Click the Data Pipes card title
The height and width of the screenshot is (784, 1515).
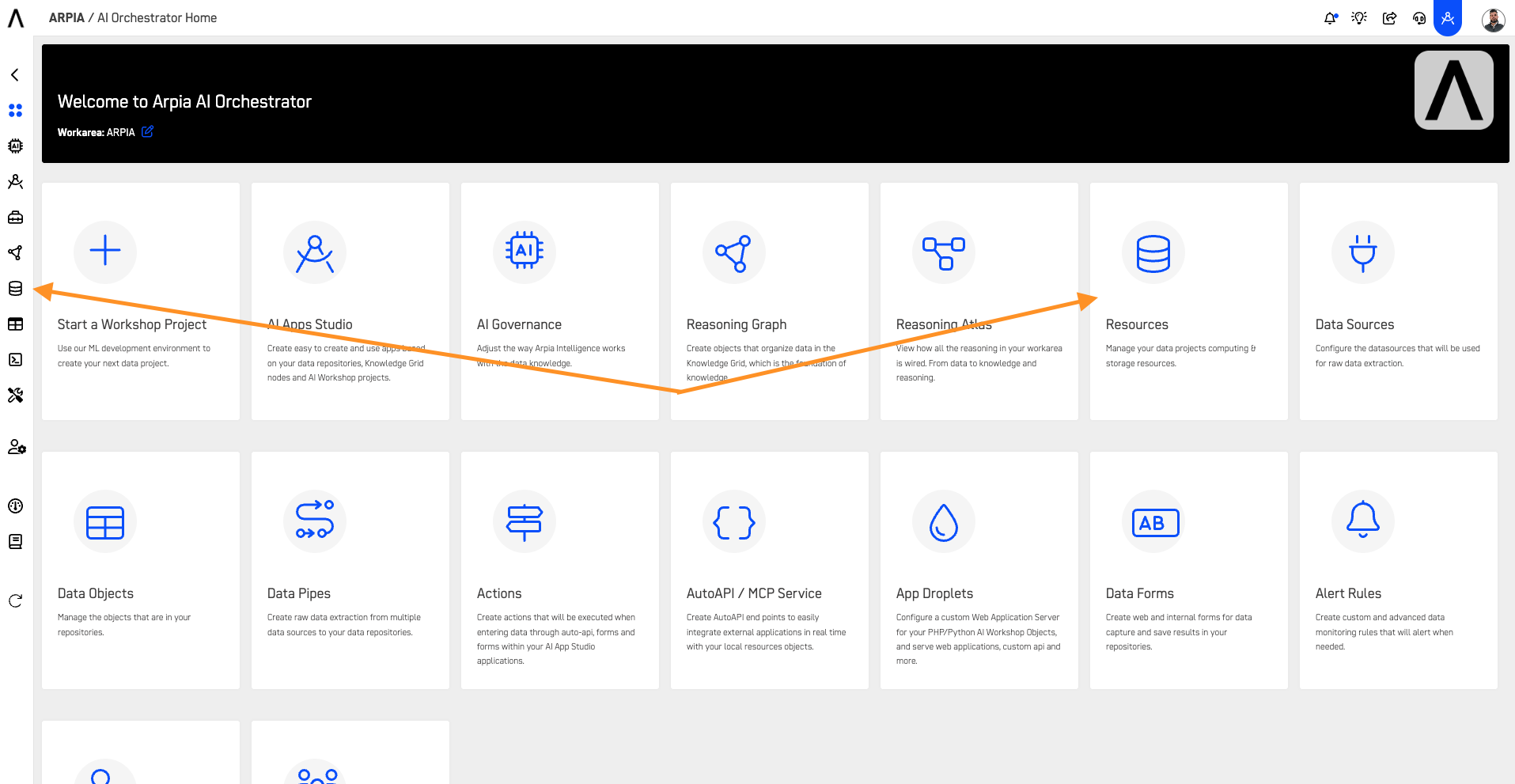[299, 593]
